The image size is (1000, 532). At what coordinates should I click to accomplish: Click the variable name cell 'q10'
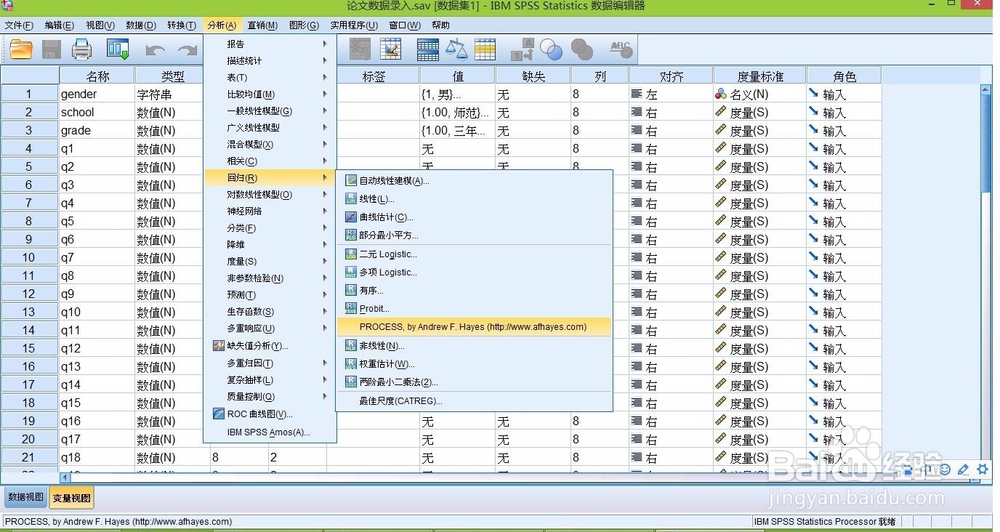pos(97,312)
